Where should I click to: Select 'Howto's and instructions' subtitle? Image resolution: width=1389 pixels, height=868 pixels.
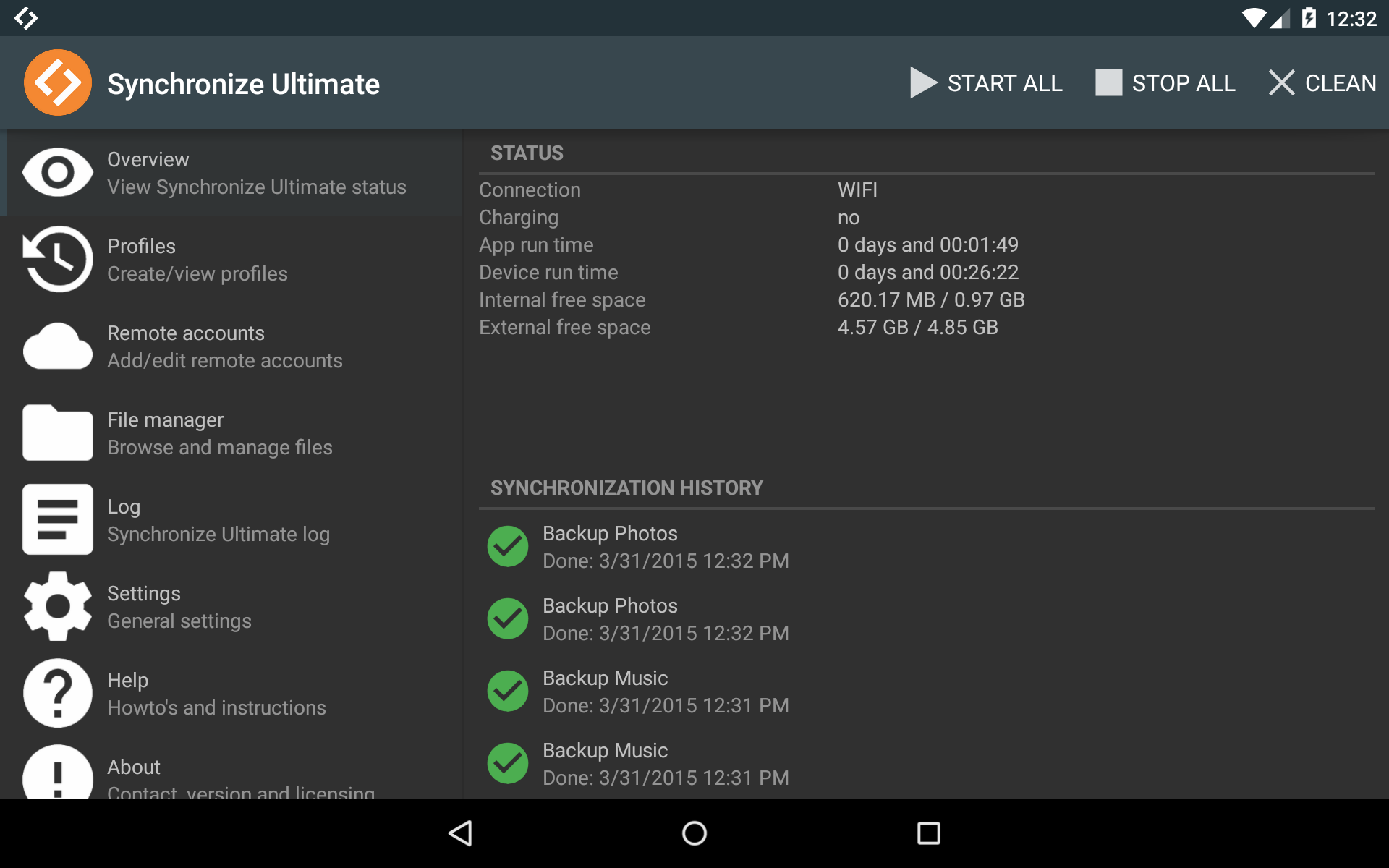(216, 707)
